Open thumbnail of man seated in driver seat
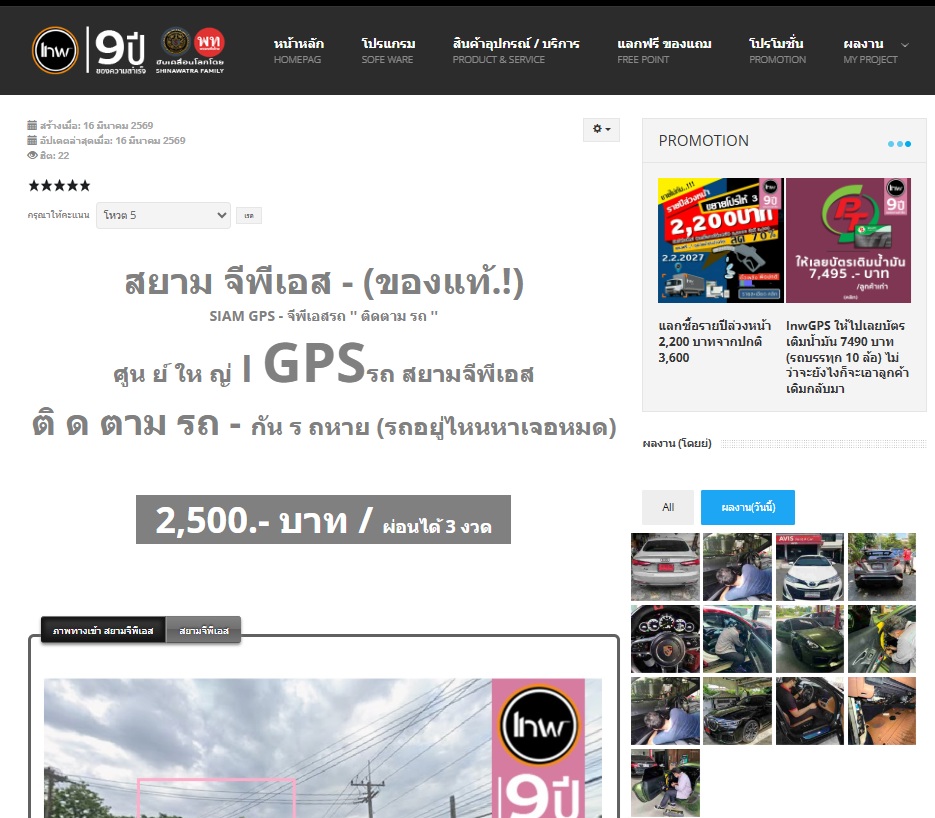 [810, 711]
